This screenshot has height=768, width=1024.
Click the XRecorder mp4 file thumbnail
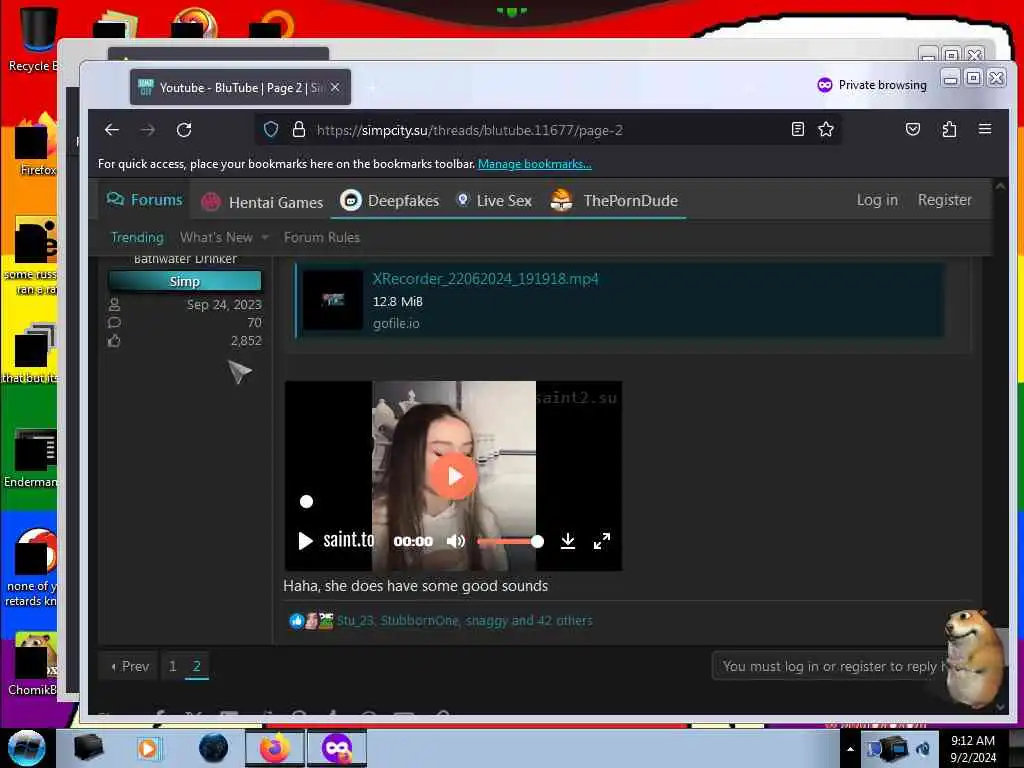coord(332,300)
